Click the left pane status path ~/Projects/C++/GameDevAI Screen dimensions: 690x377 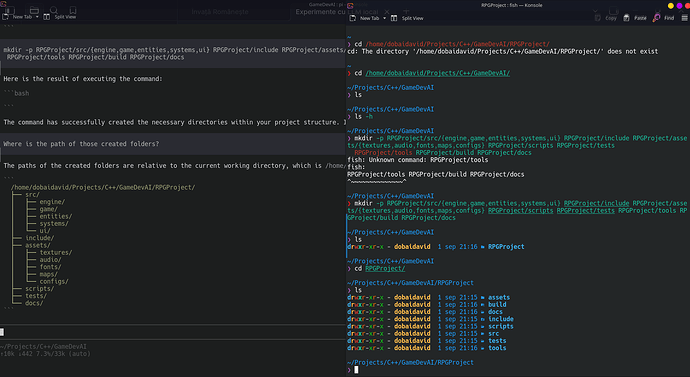(43, 347)
